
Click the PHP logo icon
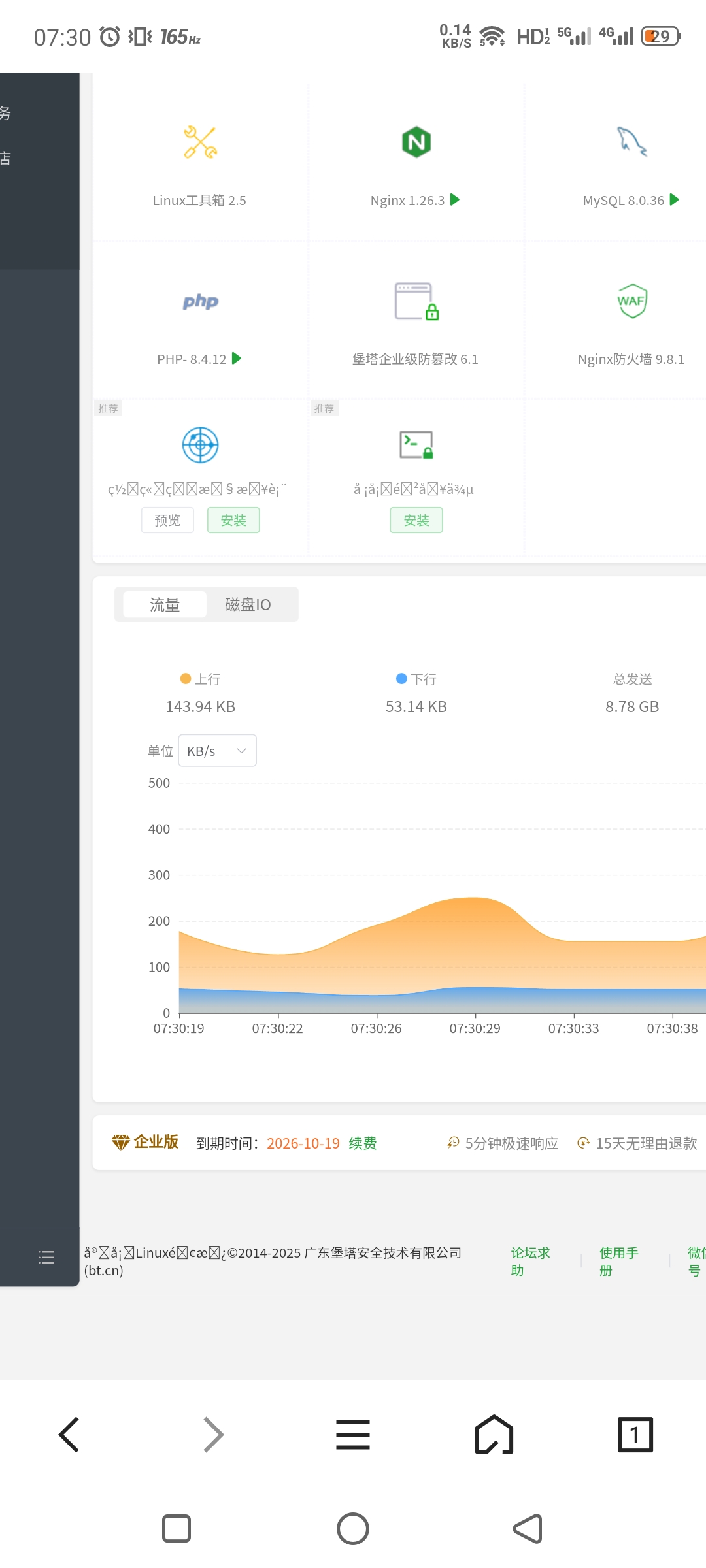pyautogui.click(x=200, y=301)
